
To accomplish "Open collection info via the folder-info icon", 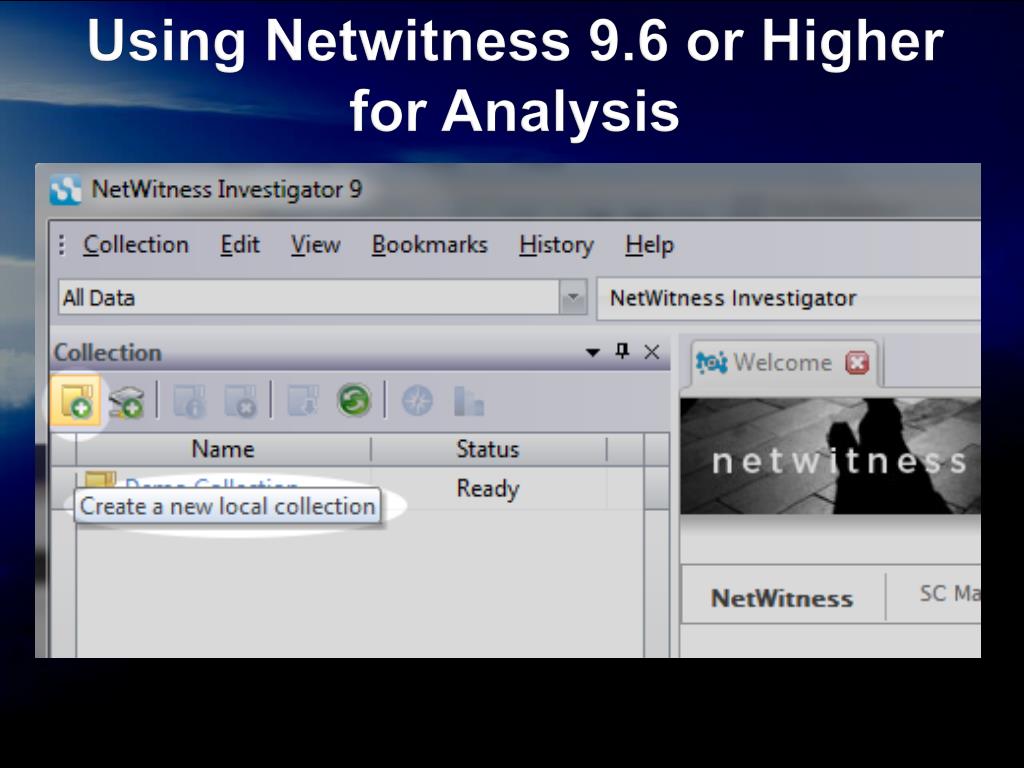I will (189, 400).
